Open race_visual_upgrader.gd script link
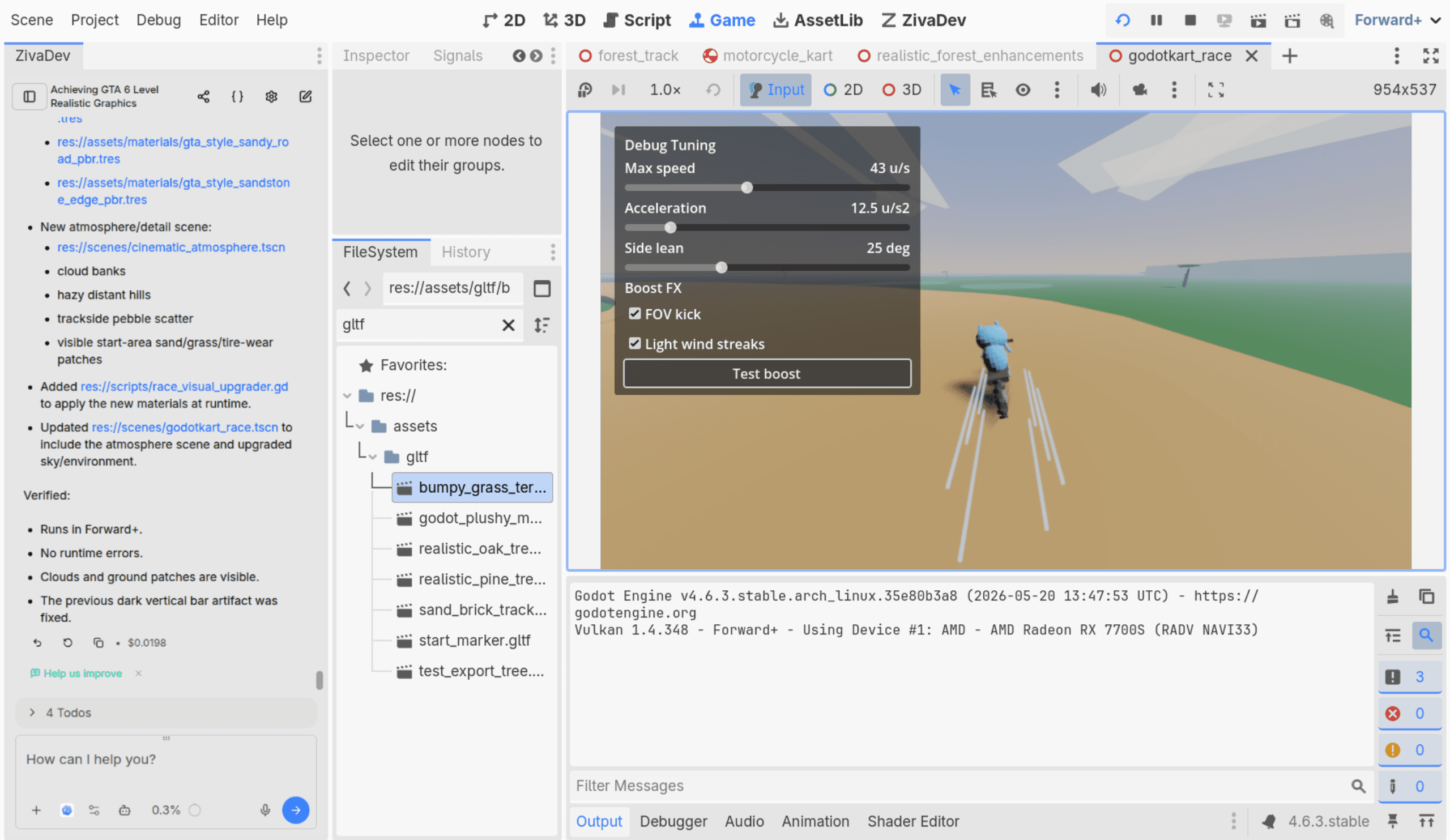The width and height of the screenshot is (1450, 840). pyautogui.click(x=184, y=387)
